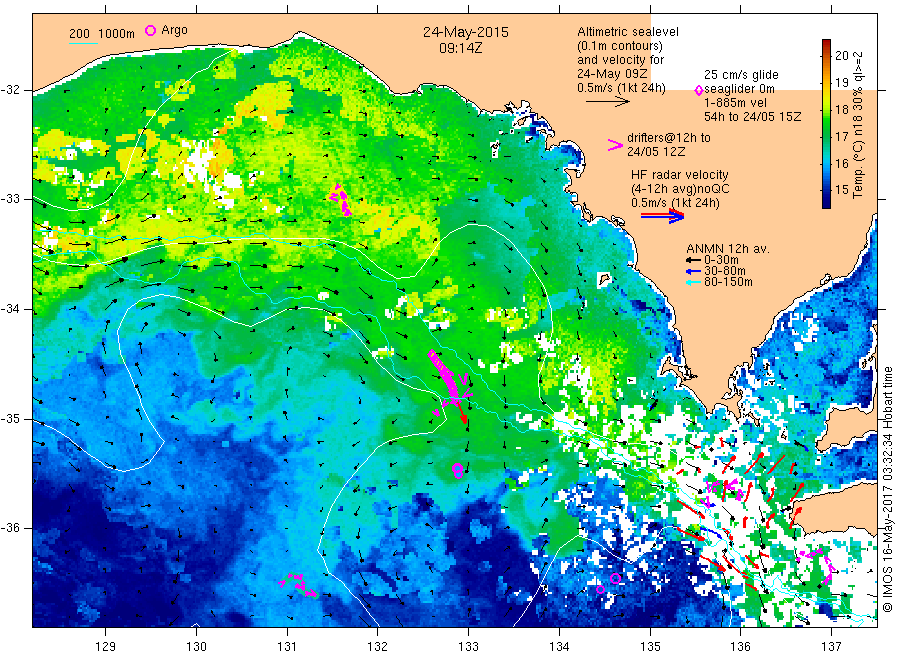Click the '80-150m' depth label
Viewport: 900px width, 660px height.
[x=728, y=282]
